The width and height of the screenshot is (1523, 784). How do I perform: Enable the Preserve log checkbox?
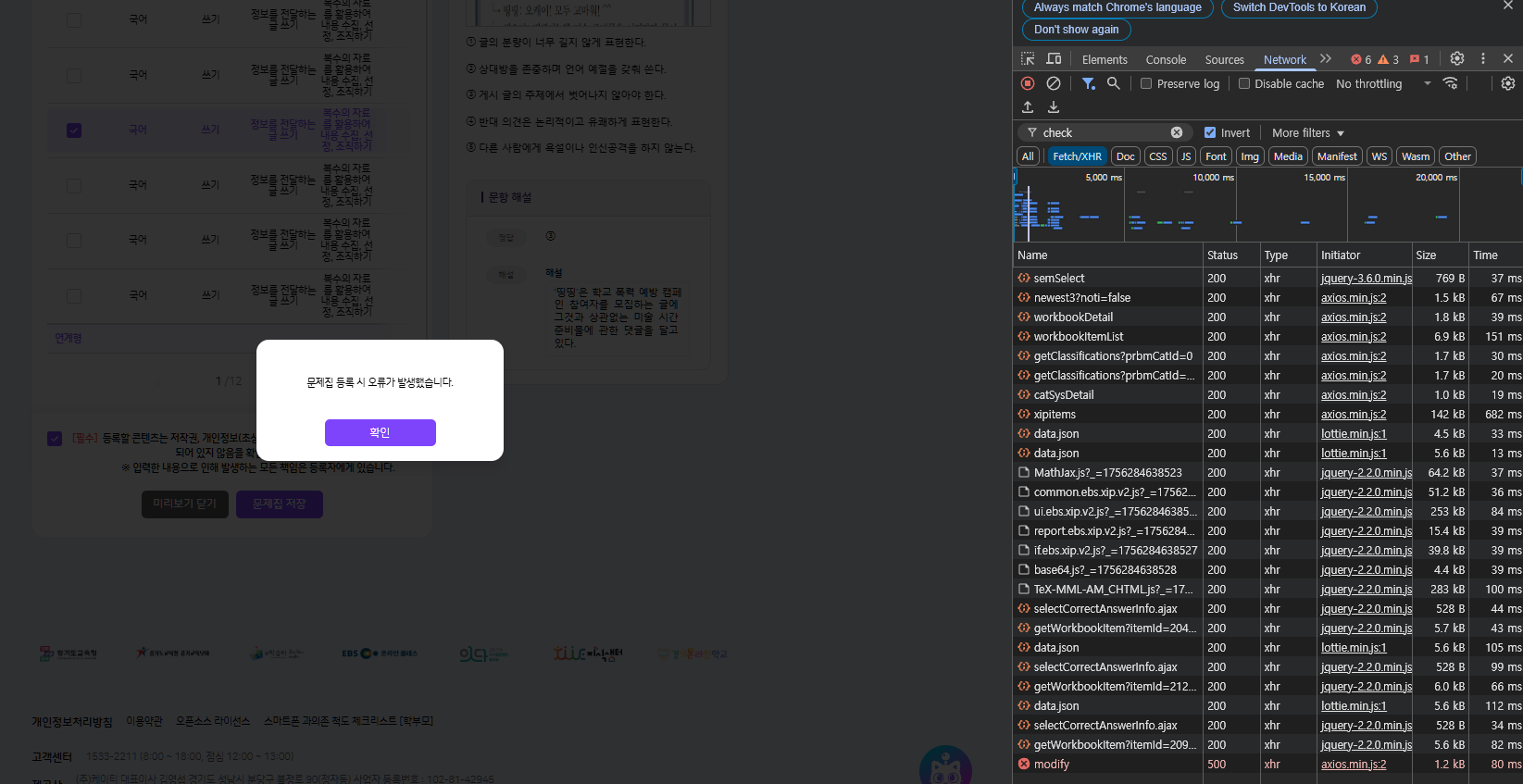tap(1146, 83)
